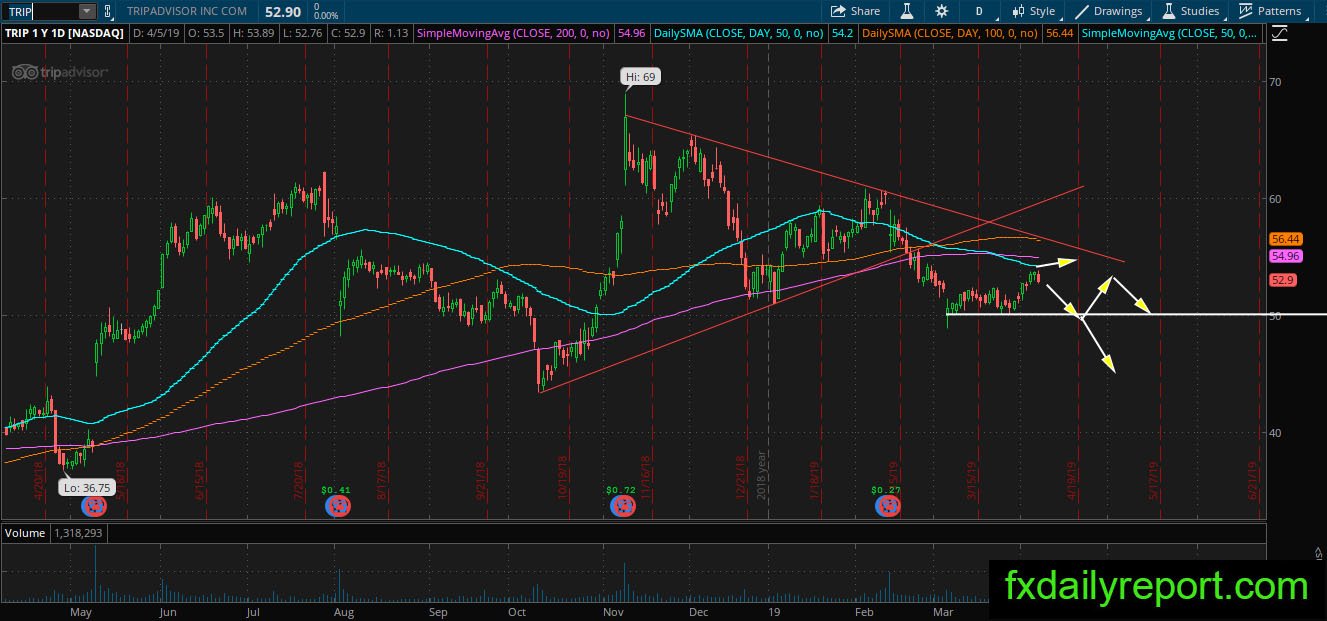Click the May month label on time axis
The width and height of the screenshot is (1327, 621).
82,610
